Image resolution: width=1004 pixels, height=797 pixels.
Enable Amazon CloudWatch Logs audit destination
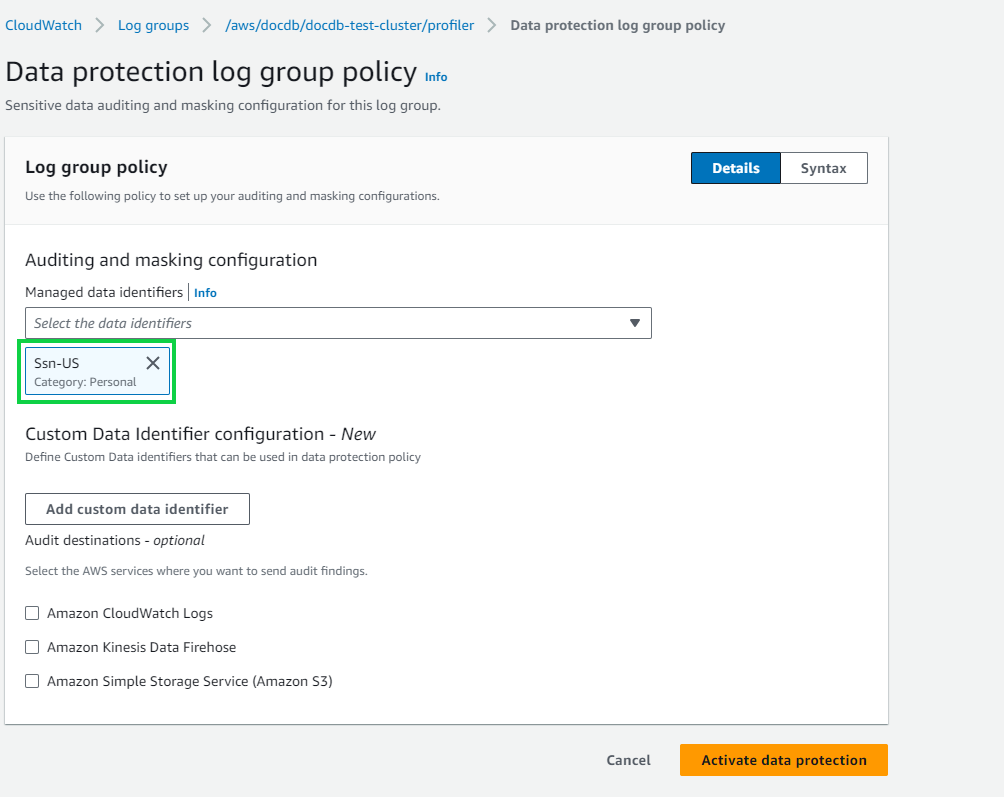click(32, 613)
